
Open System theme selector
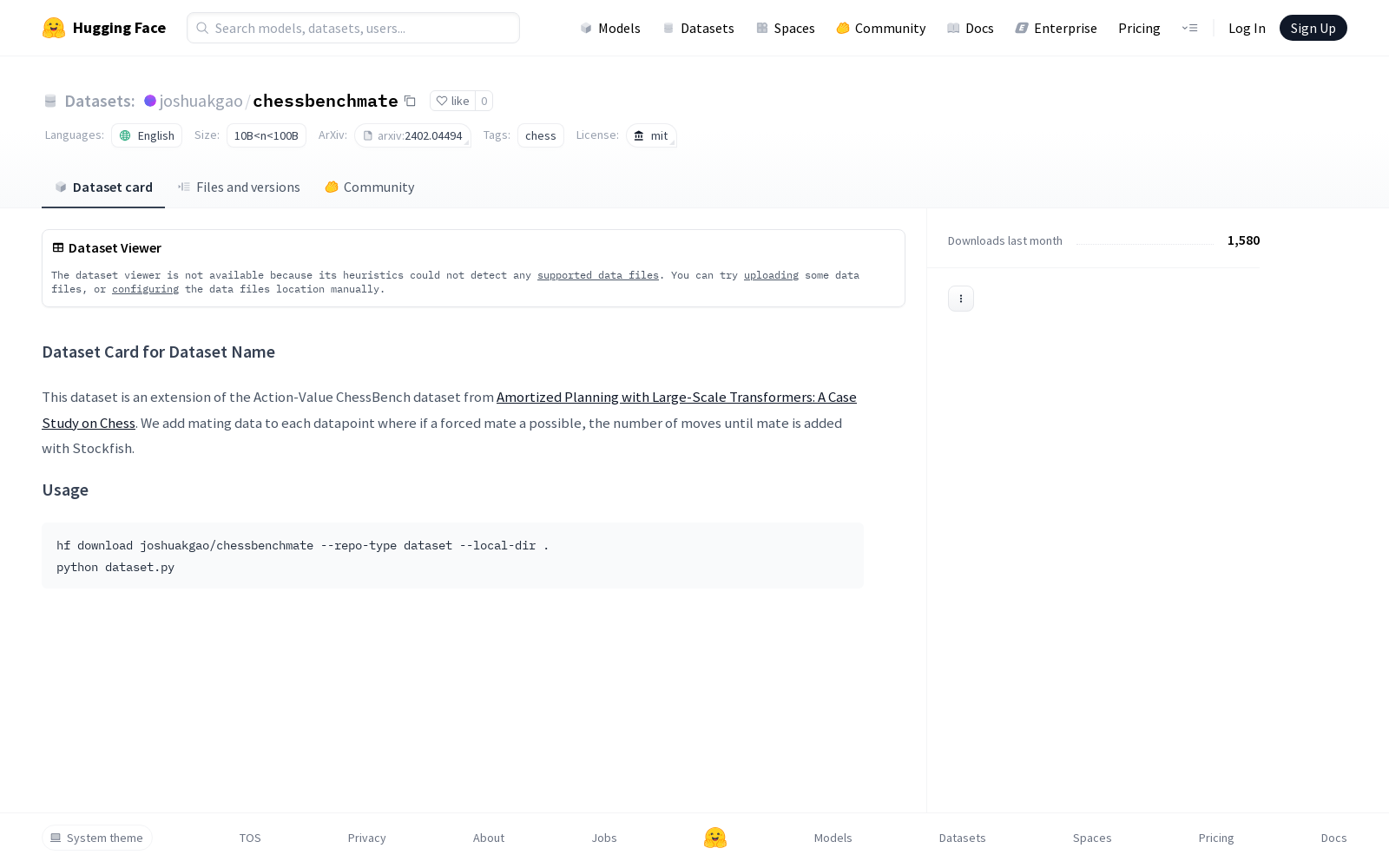[x=97, y=838]
